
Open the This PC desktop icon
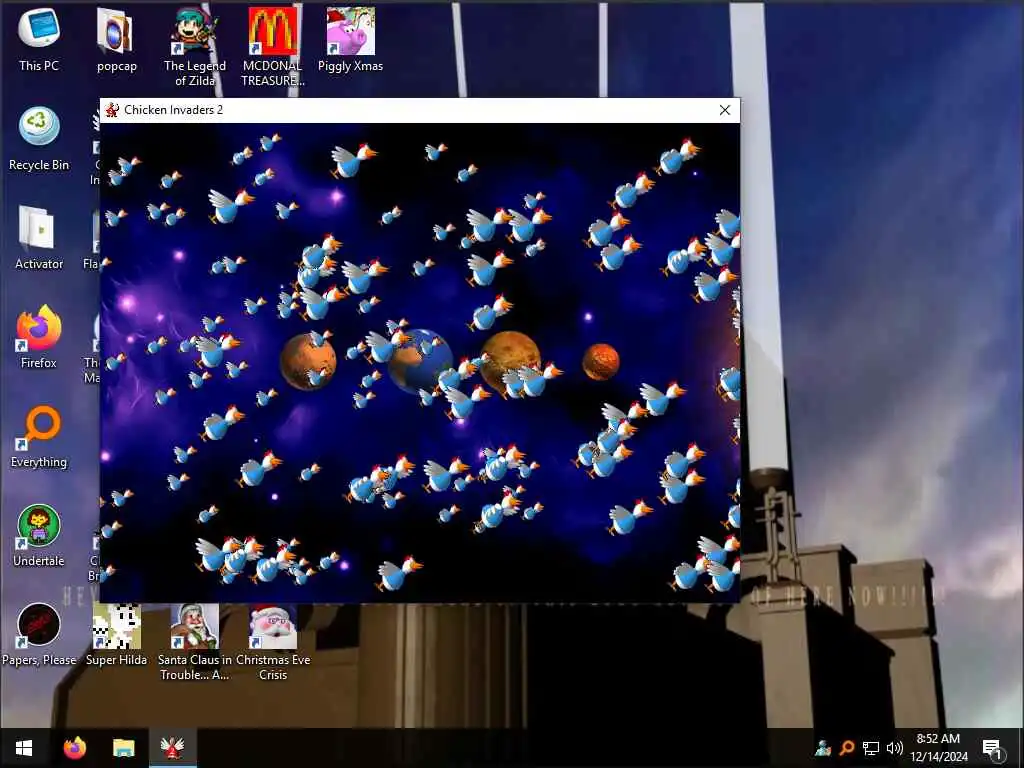tap(39, 39)
